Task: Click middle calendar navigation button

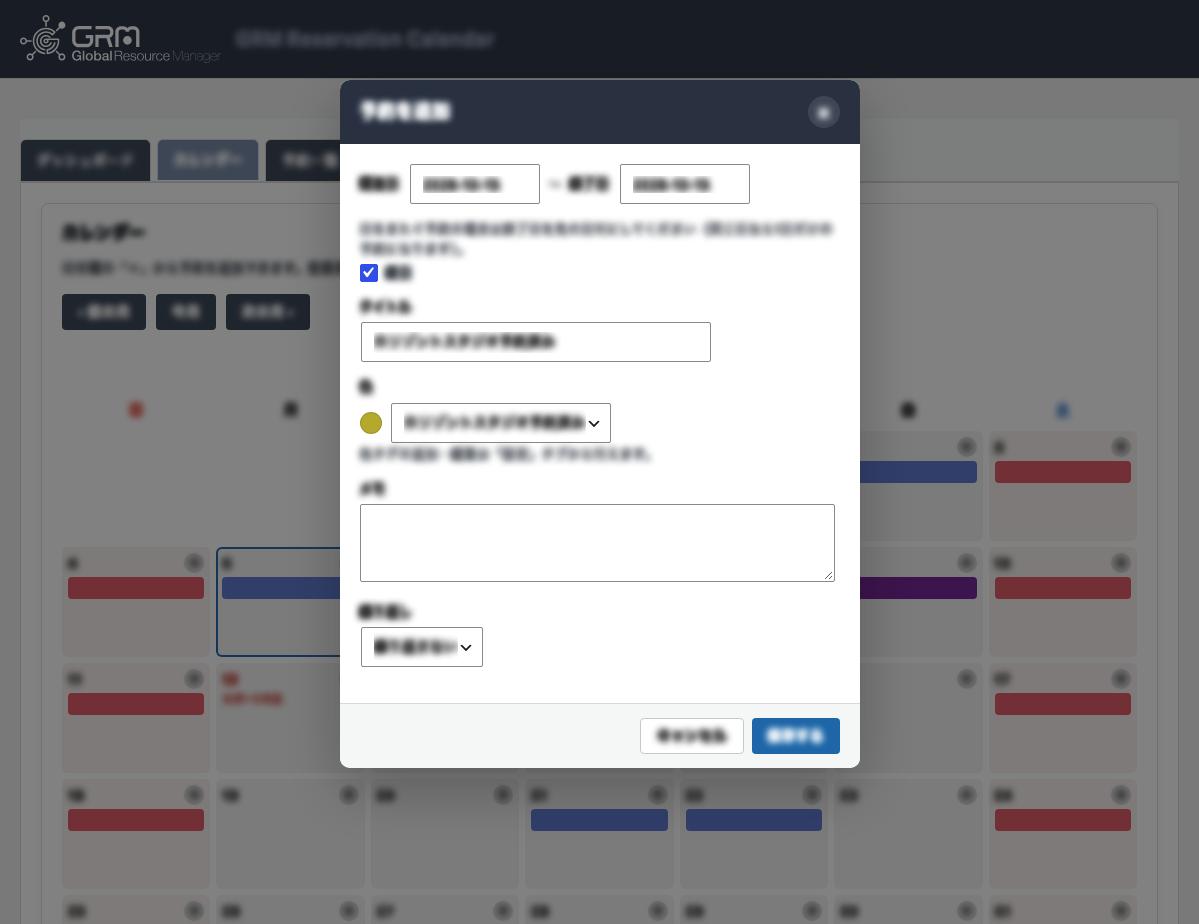Action: click(x=186, y=312)
